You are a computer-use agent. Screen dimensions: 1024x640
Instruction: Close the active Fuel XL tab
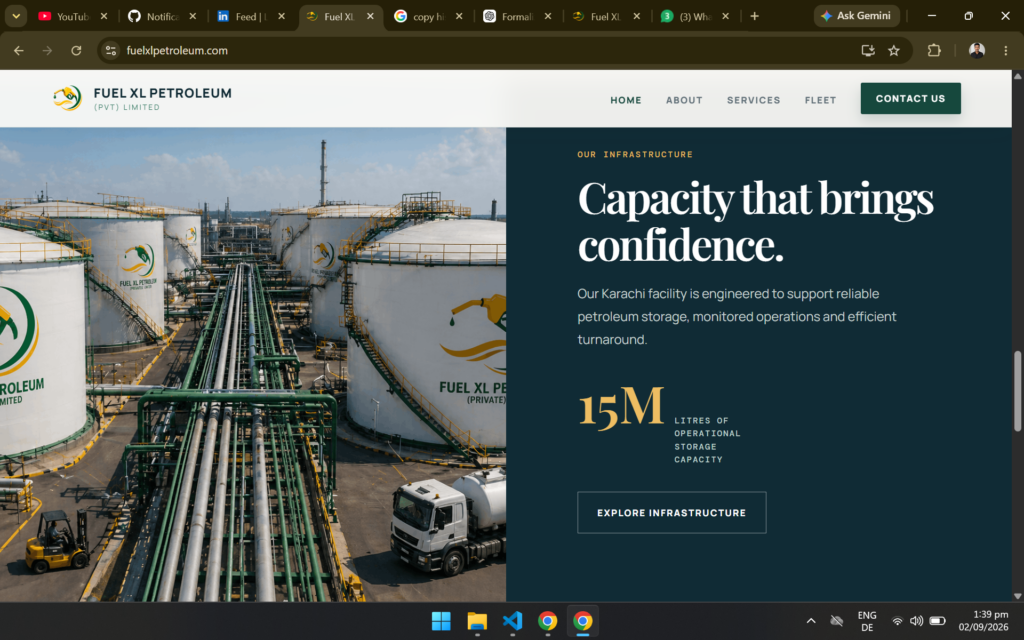coord(370,16)
